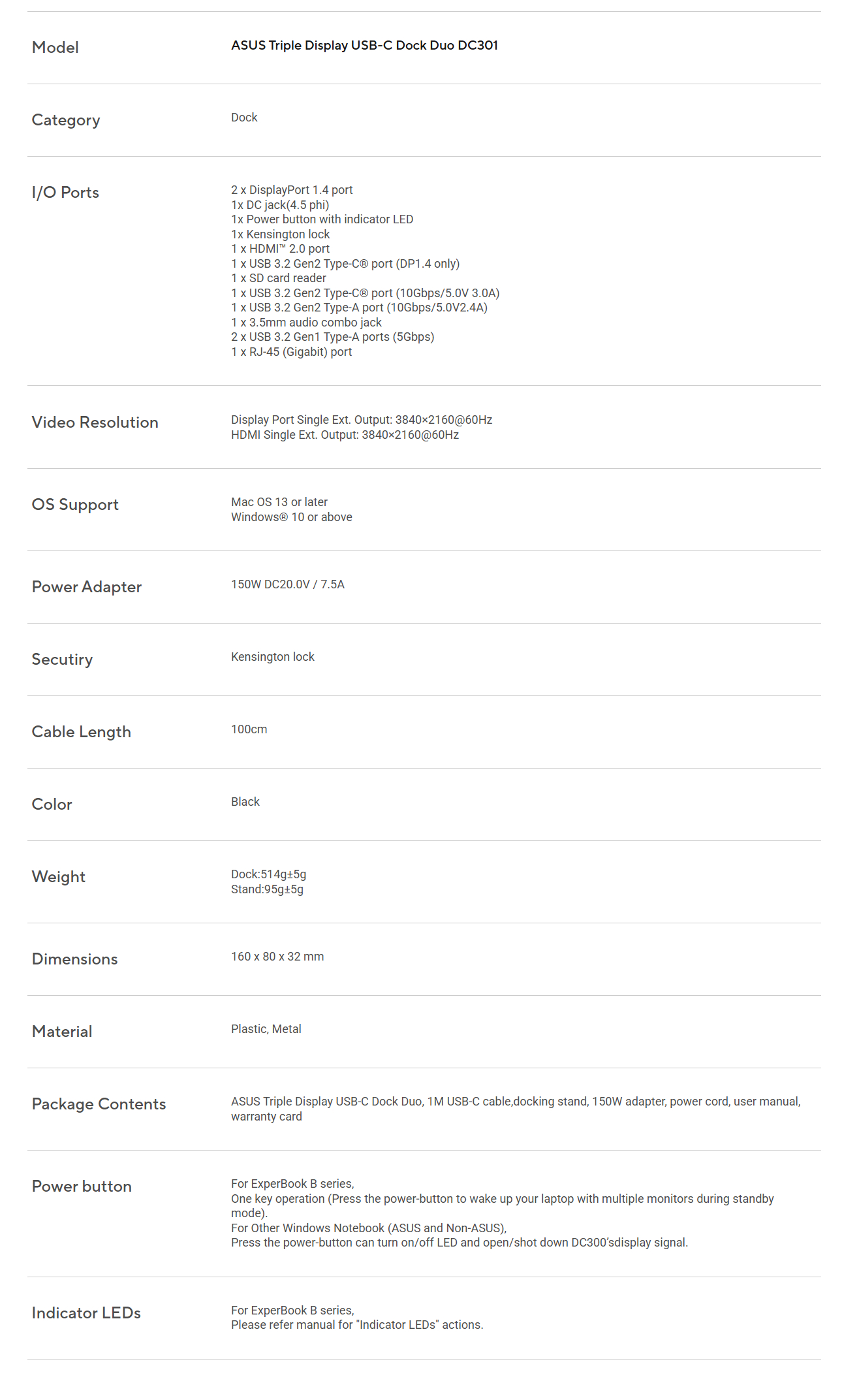Viewport: 842px width, 1400px height.
Task: Click the Indicator LEDs row label
Action: pyautogui.click(x=86, y=1313)
